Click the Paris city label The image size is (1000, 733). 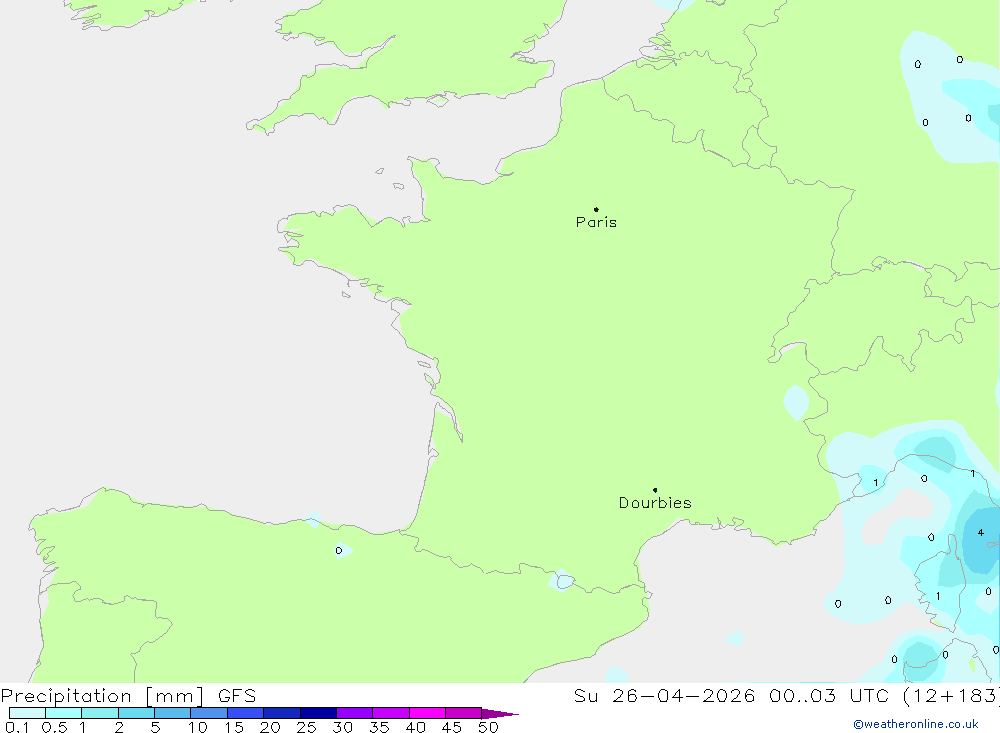pos(596,222)
